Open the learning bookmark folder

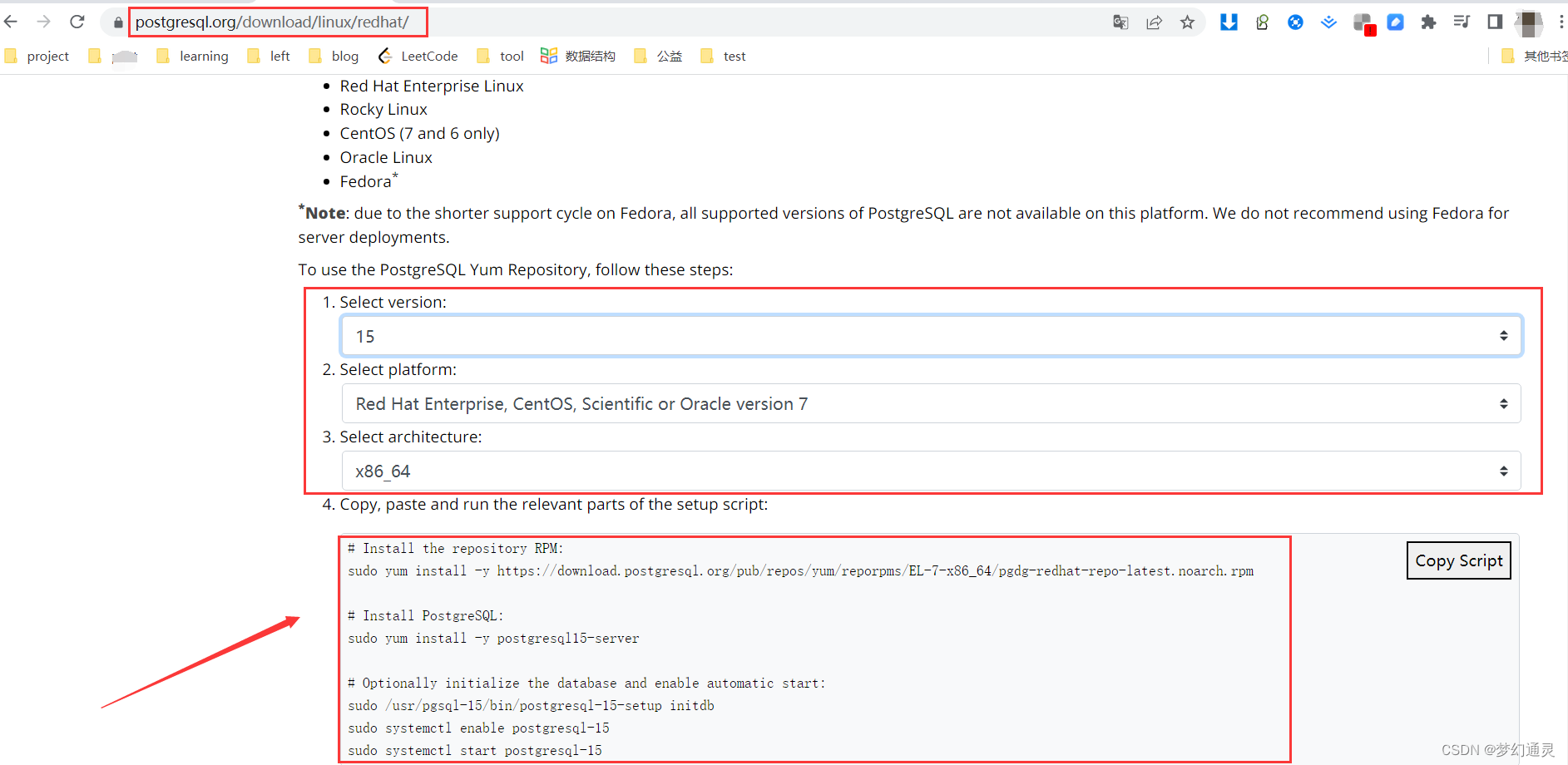pyautogui.click(x=192, y=56)
